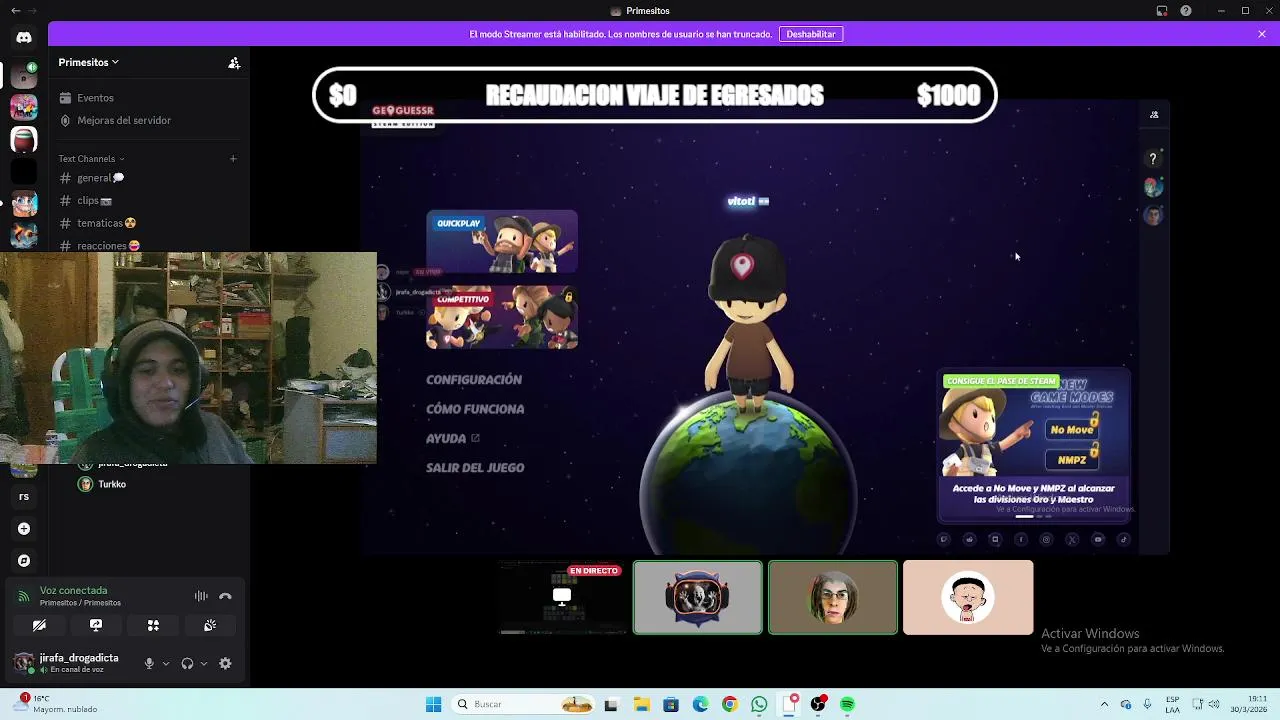This screenshot has height=720, width=1280.
Task: Open WhatsApp from taskbar
Action: click(x=759, y=704)
